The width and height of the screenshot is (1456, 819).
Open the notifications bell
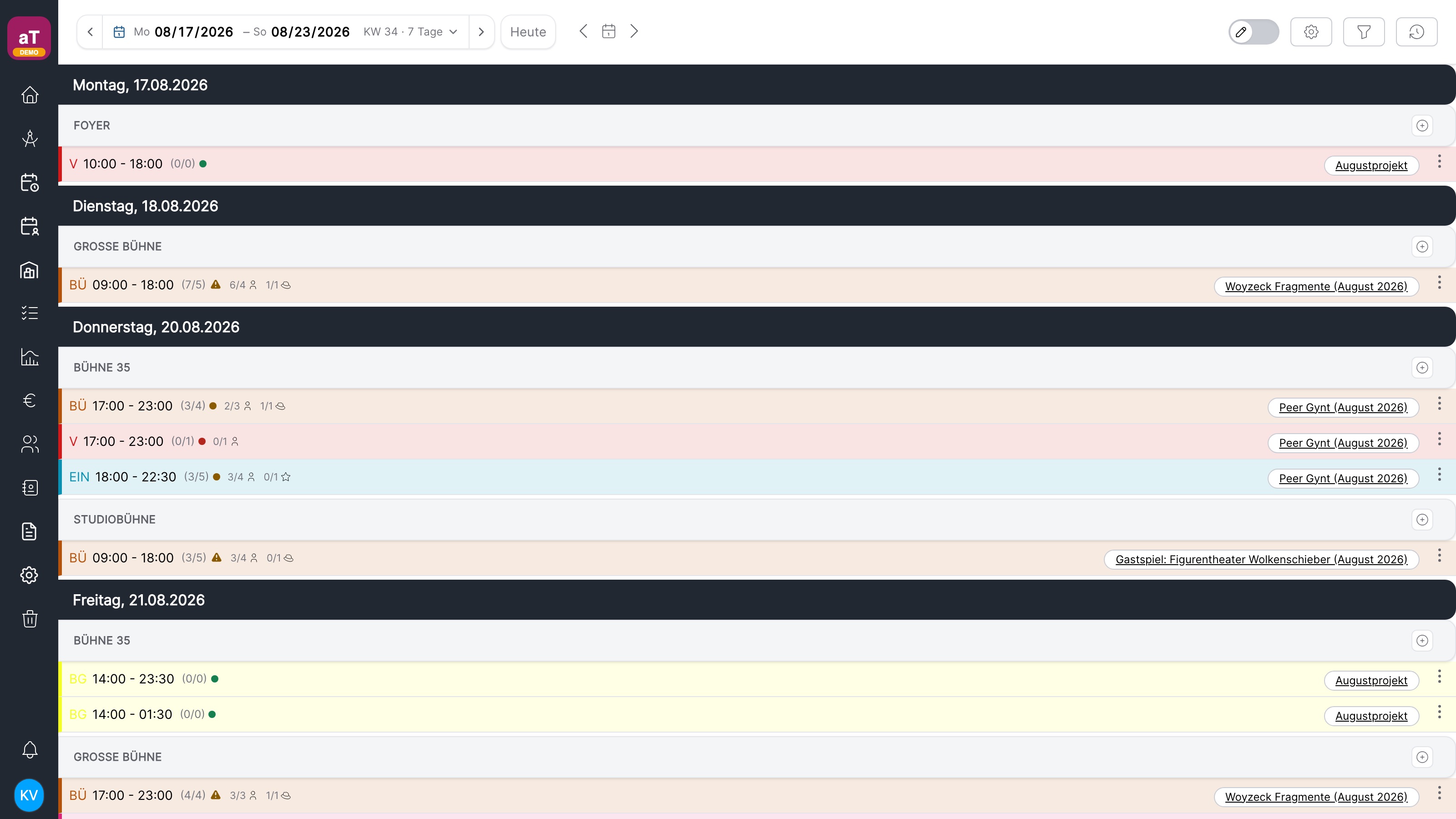click(30, 750)
